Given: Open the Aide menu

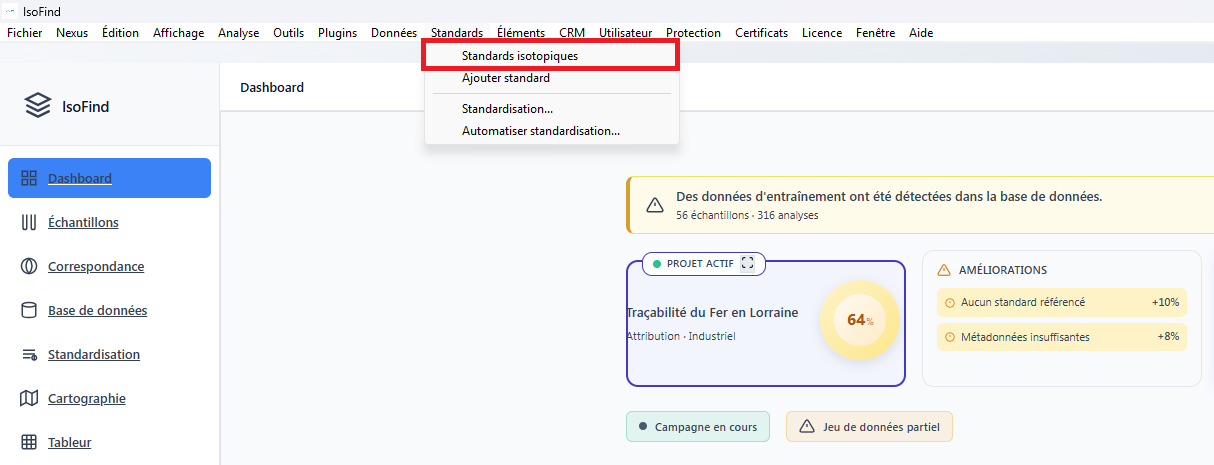Looking at the screenshot, I should click(921, 33).
